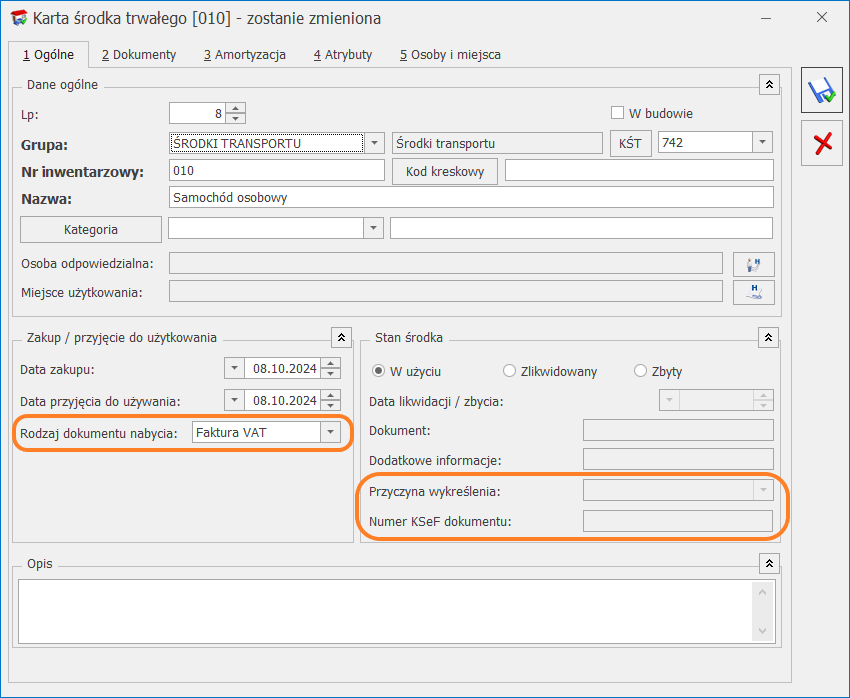850x698 pixels.
Task: Click the Osoba odpowiedzialna field
Action: coord(446,263)
